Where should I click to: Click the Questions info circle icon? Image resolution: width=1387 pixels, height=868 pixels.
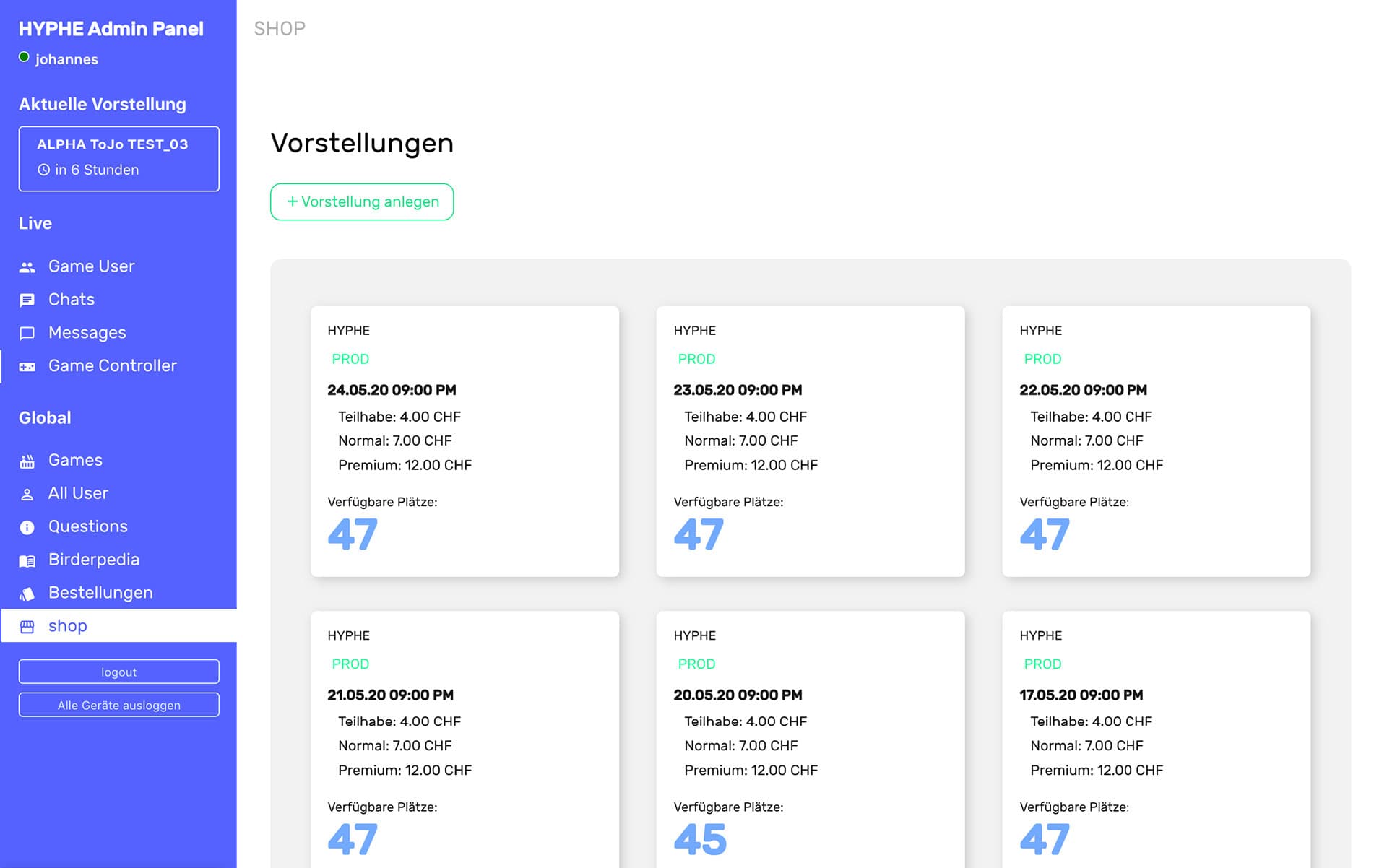point(27,528)
